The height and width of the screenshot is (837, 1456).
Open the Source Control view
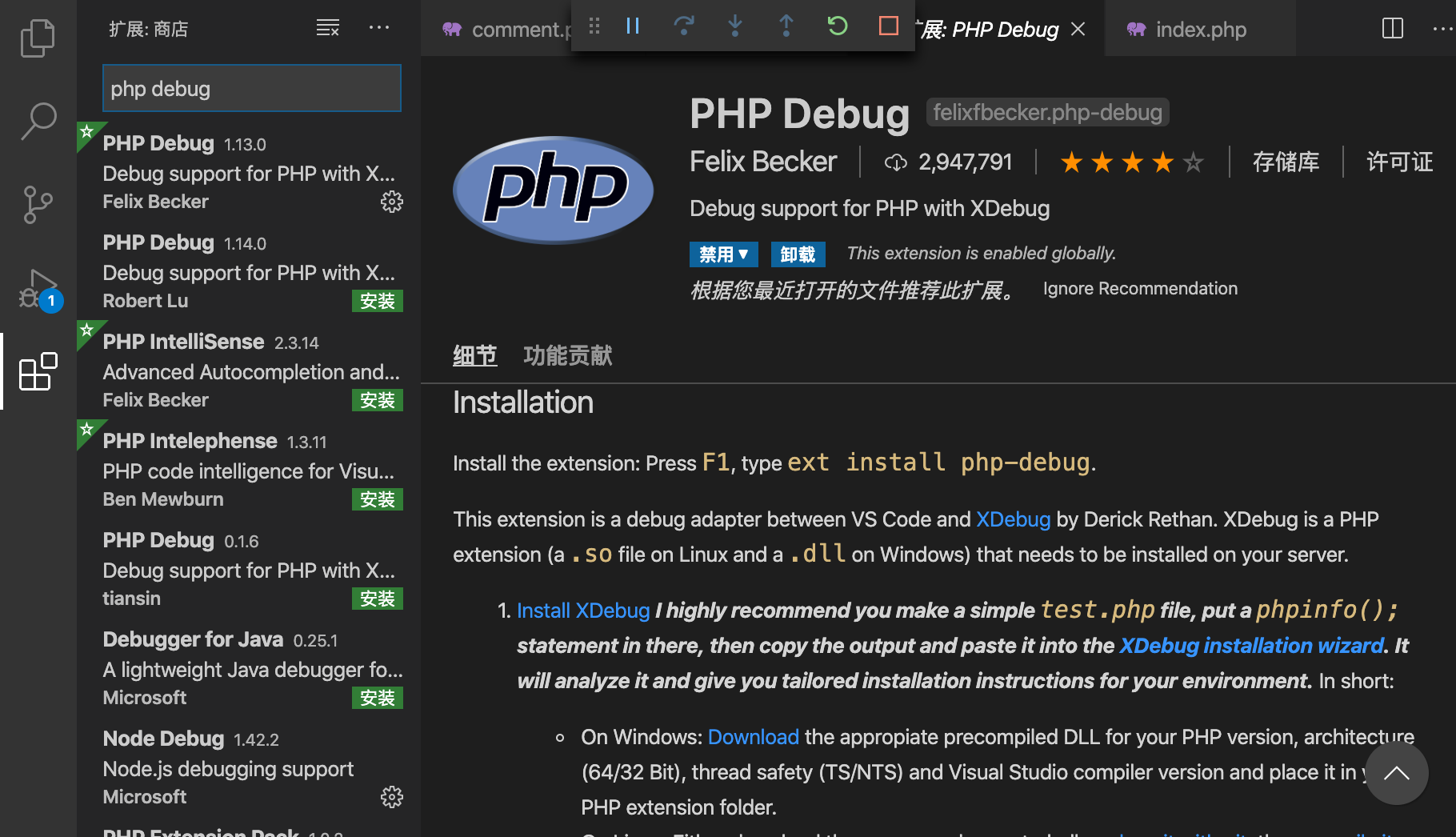tap(38, 205)
